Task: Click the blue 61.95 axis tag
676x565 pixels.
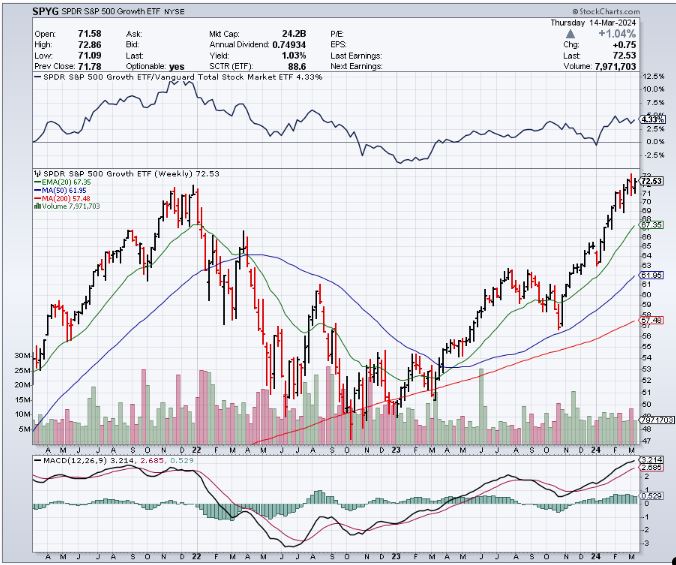Action: pos(651,275)
